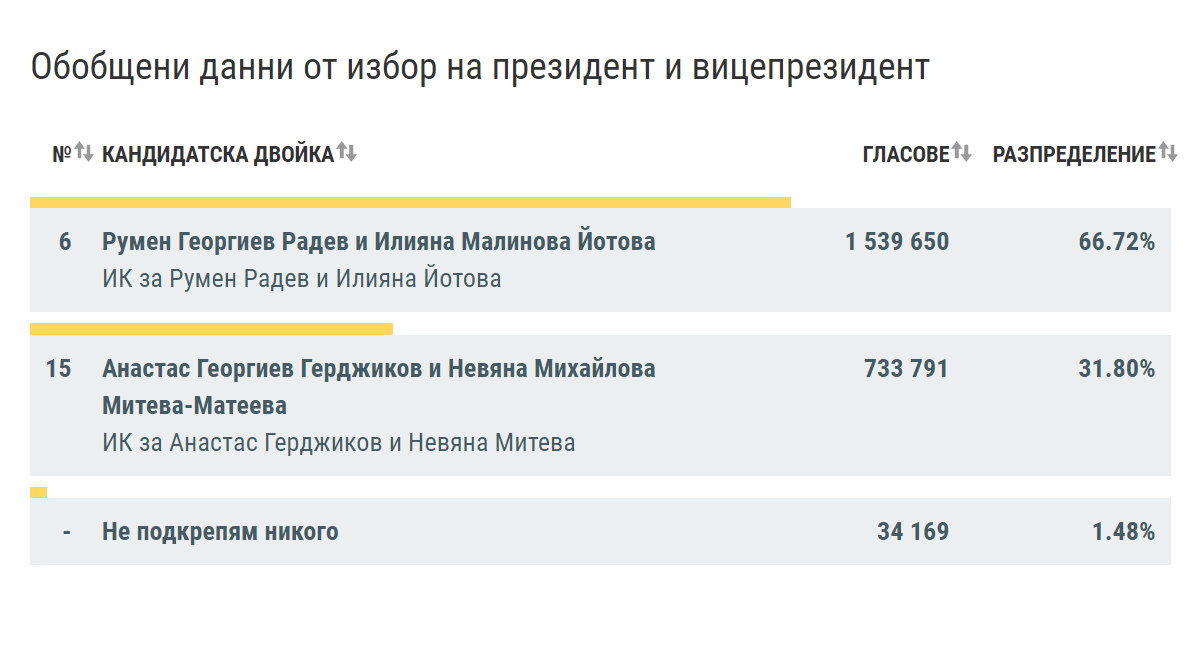Click the small bar above Не подкрепям никого
Image resolution: width=1203 pixels, height=647 pixels.
pos(40,492)
